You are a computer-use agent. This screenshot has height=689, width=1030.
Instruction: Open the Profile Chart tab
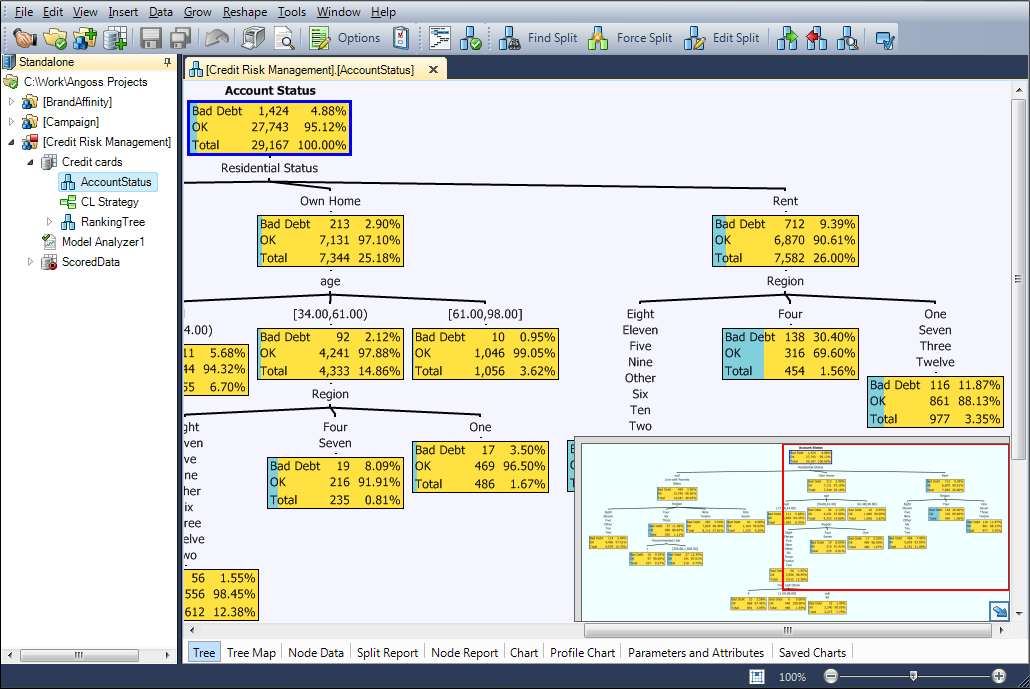[x=582, y=652]
